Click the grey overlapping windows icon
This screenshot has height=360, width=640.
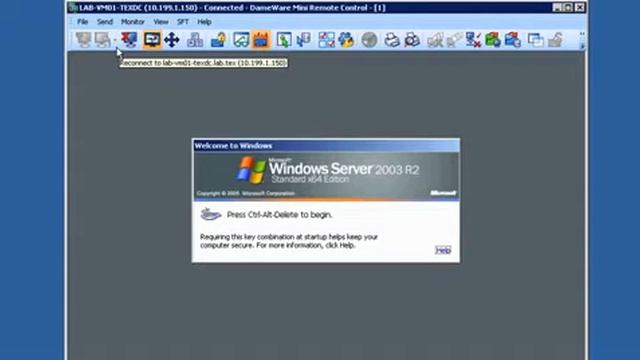pos(536,40)
